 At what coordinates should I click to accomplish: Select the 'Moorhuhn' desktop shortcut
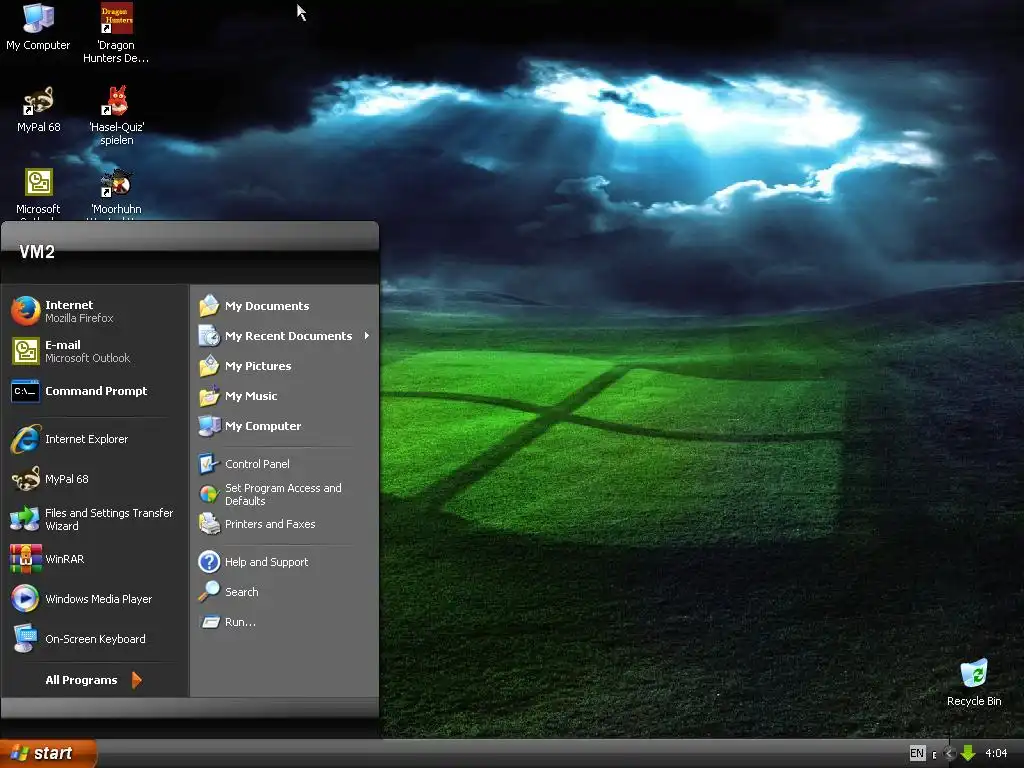point(116,193)
